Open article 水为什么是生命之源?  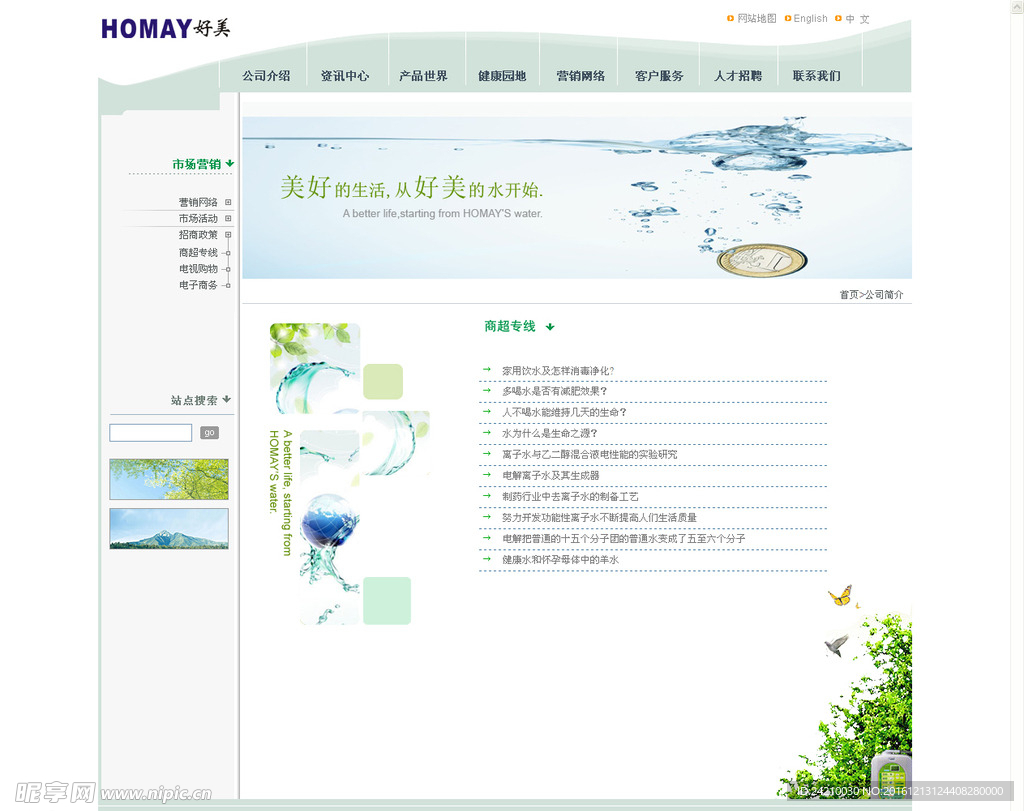click(x=550, y=433)
